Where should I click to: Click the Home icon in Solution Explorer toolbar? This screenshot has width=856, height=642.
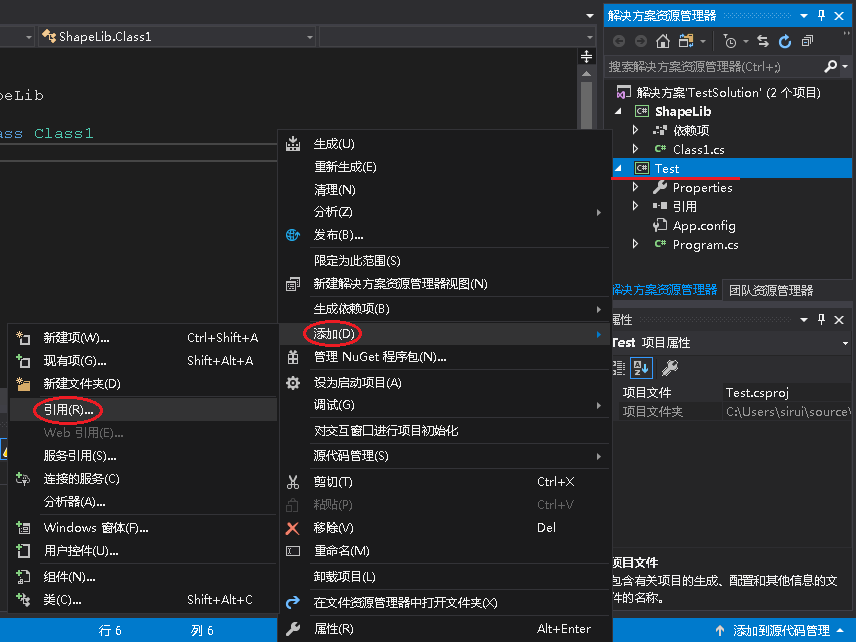(663, 41)
